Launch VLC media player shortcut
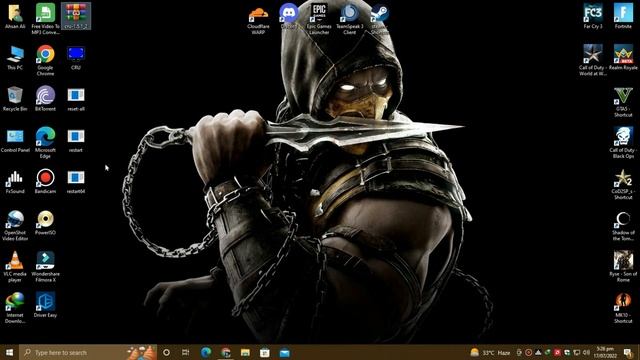The image size is (640, 360). [x=15, y=267]
